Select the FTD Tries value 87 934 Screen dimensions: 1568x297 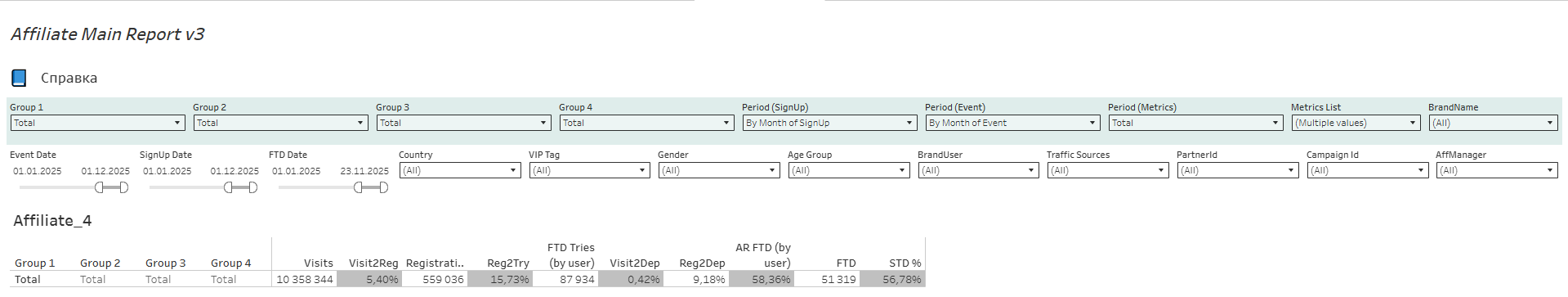577,279
